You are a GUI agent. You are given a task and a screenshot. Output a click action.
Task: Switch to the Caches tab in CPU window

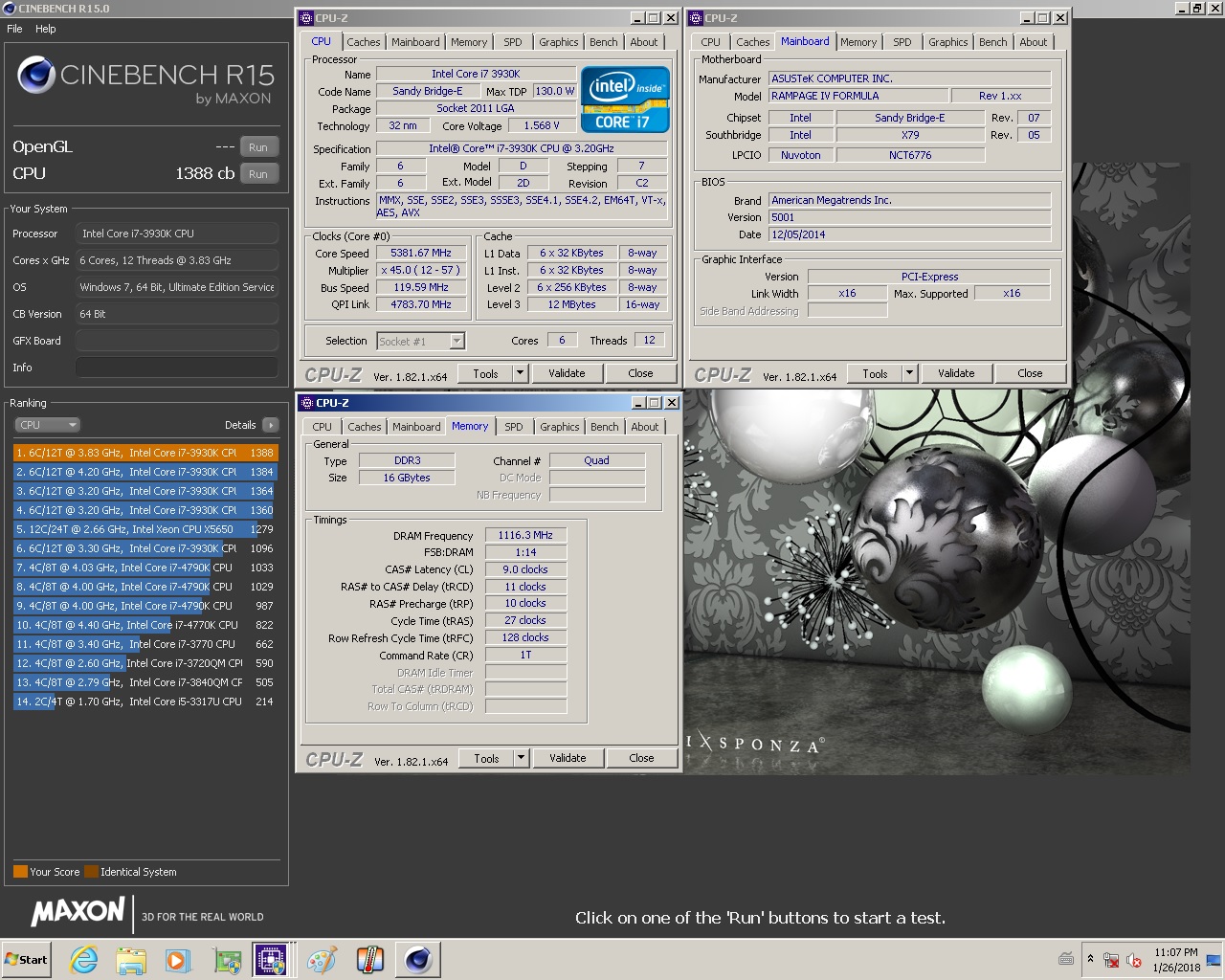coord(363,42)
